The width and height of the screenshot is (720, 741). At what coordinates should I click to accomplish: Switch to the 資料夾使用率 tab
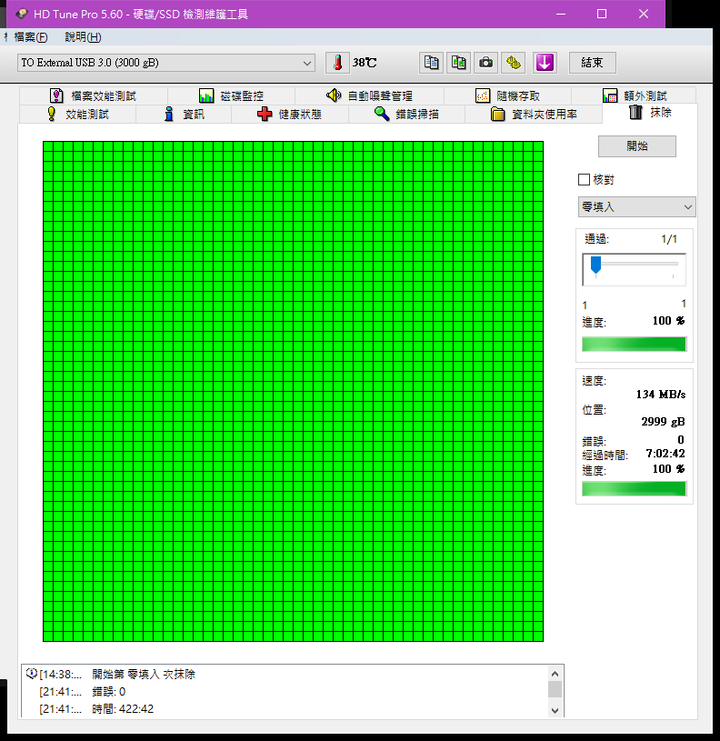[534, 114]
